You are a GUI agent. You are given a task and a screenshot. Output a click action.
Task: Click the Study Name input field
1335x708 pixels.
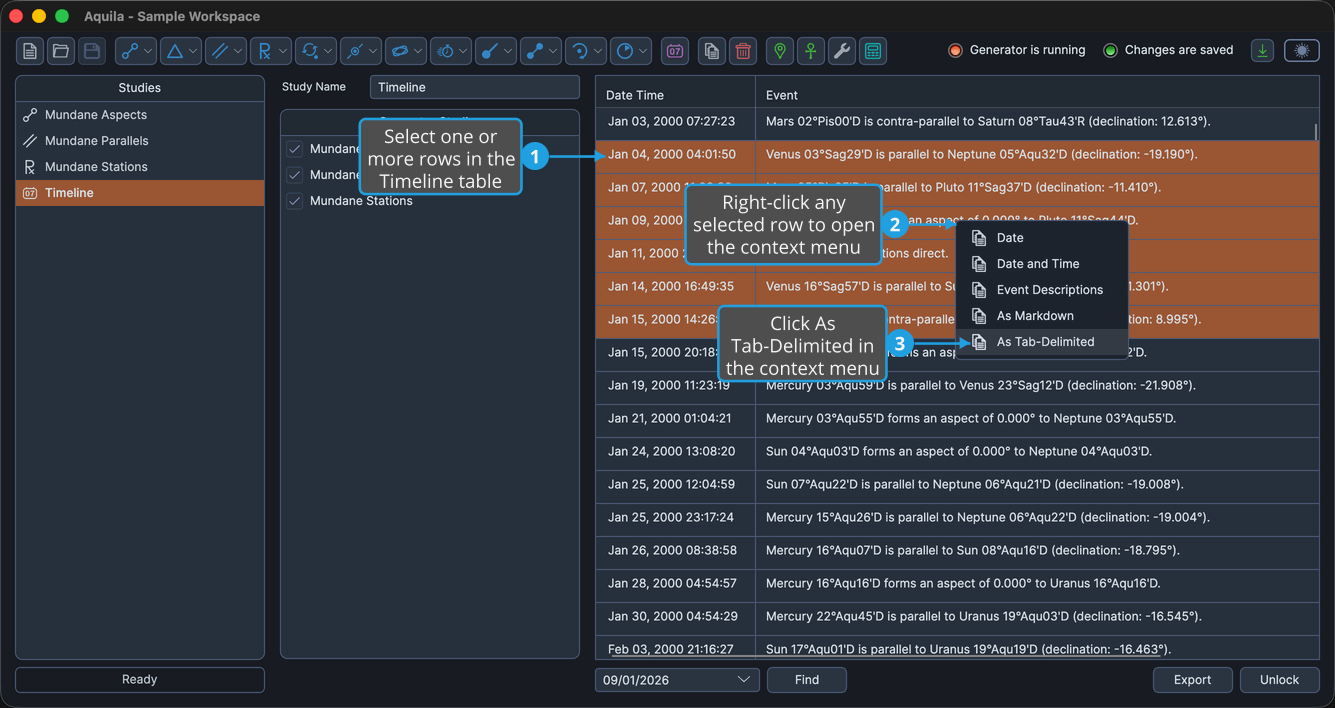[475, 87]
